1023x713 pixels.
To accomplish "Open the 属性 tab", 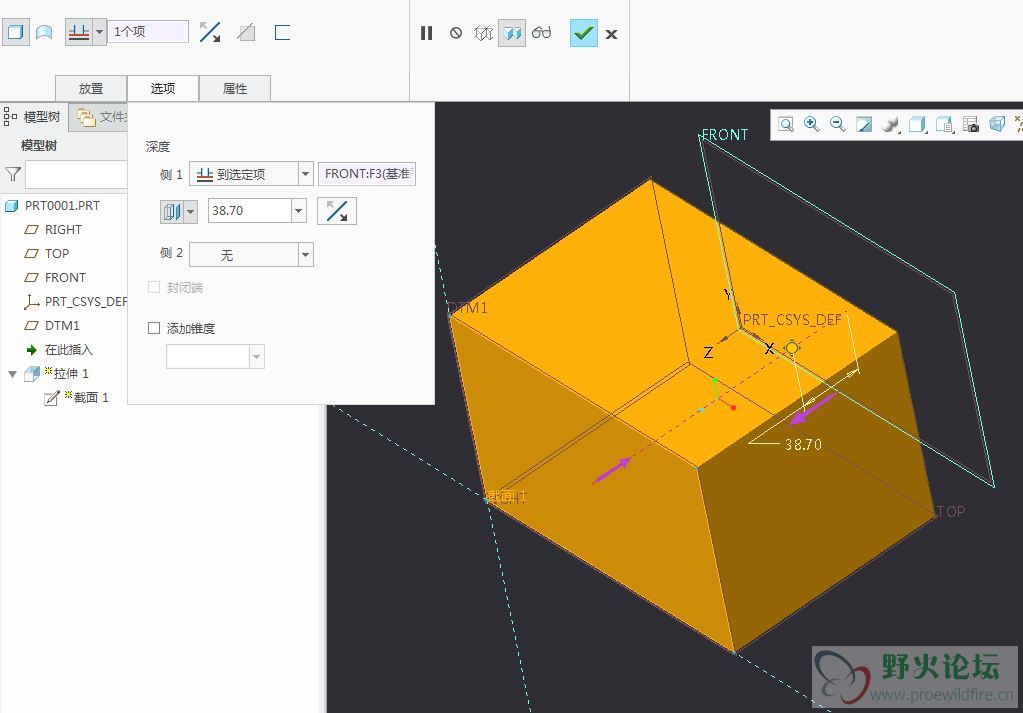I will [235, 88].
